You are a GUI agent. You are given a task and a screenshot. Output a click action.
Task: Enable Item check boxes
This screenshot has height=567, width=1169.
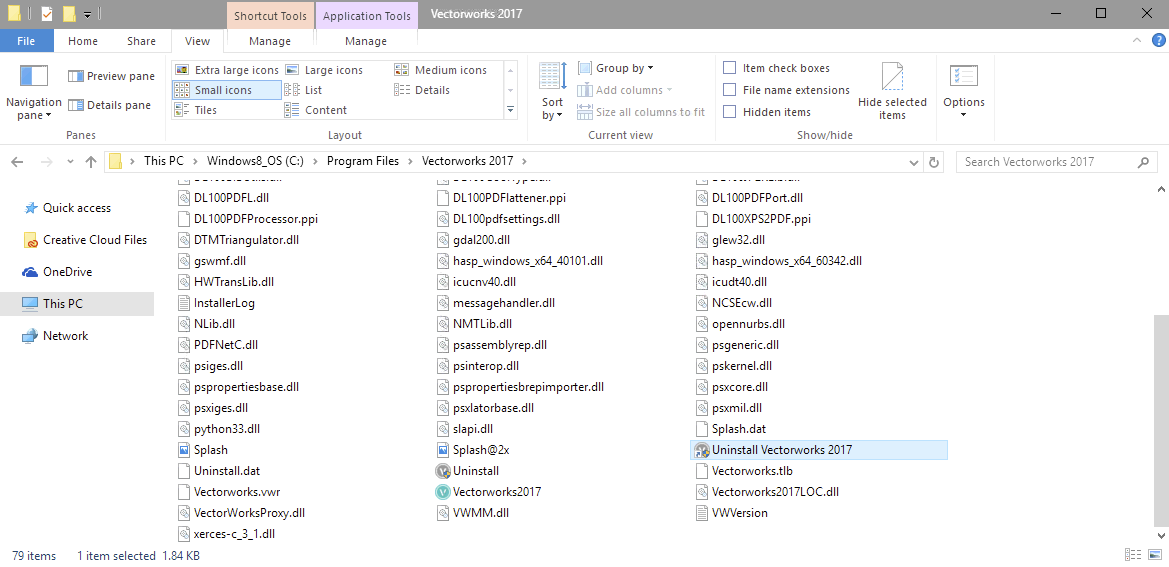pos(730,68)
